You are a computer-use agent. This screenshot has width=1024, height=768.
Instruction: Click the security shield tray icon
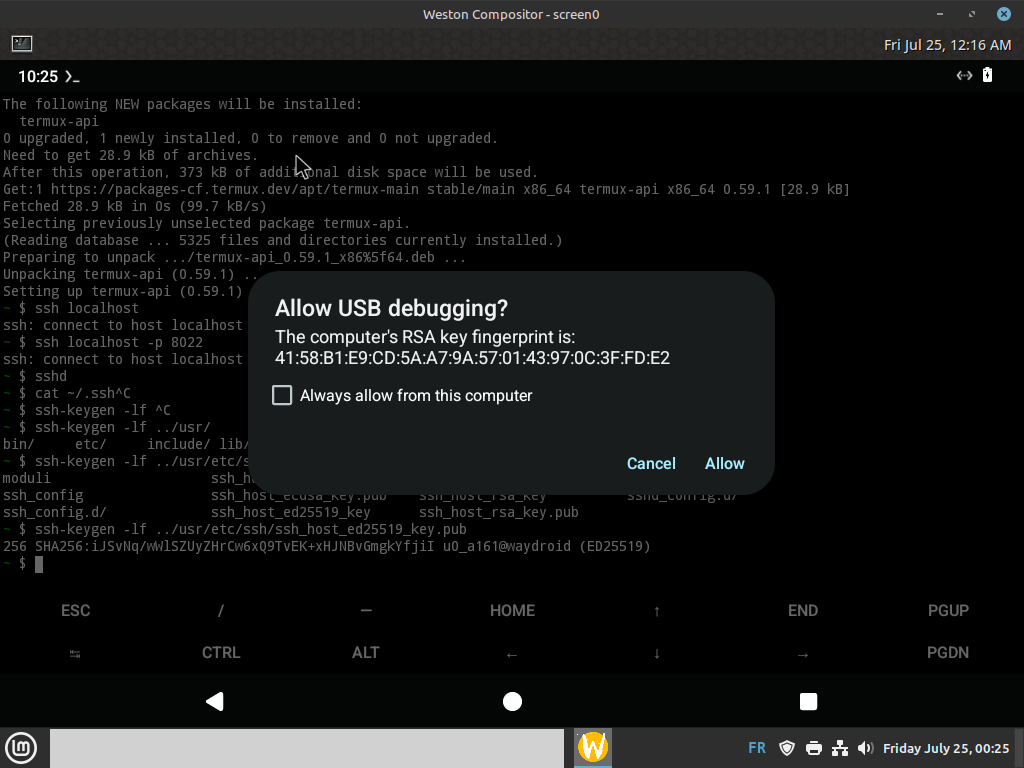787,748
